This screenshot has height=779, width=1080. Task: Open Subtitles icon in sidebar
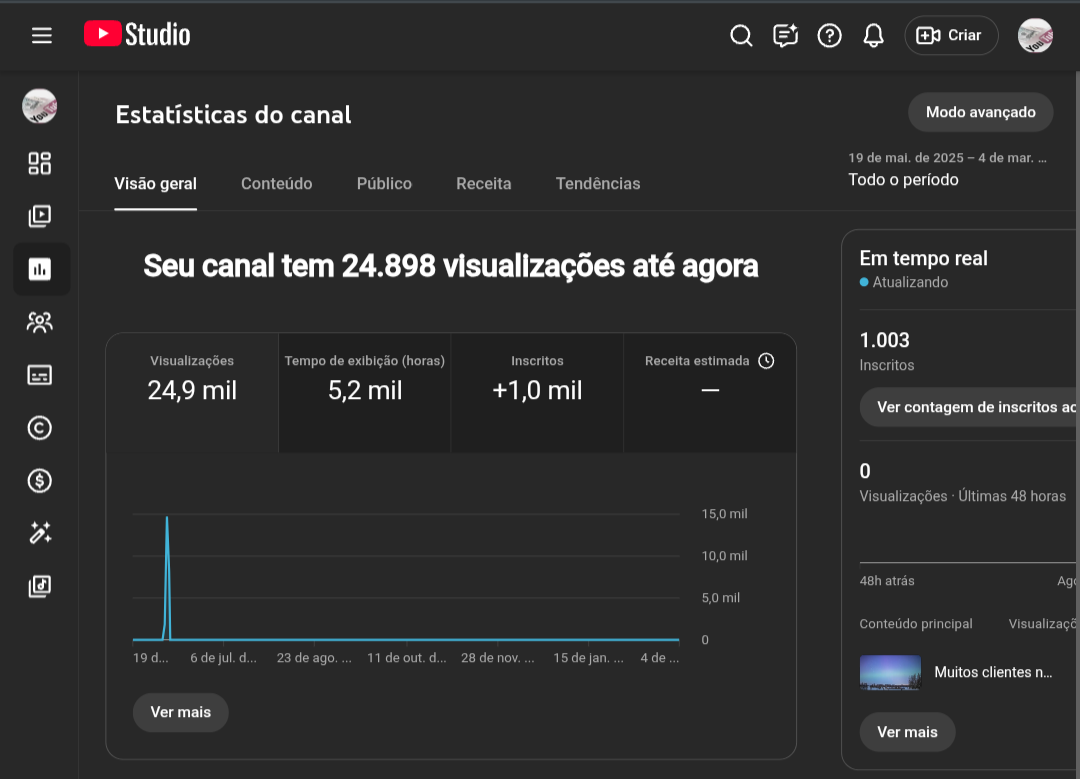[40, 375]
